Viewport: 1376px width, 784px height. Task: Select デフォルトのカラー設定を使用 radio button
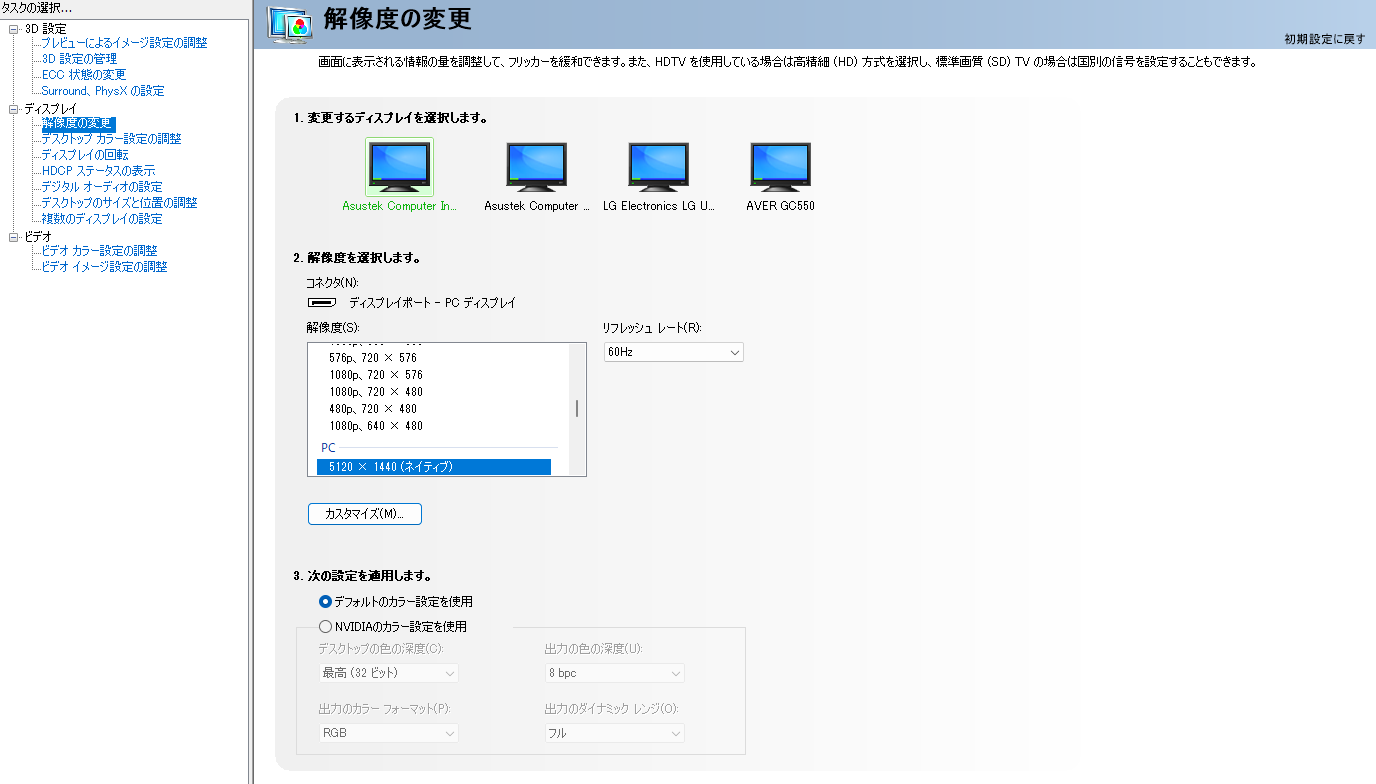tap(325, 602)
